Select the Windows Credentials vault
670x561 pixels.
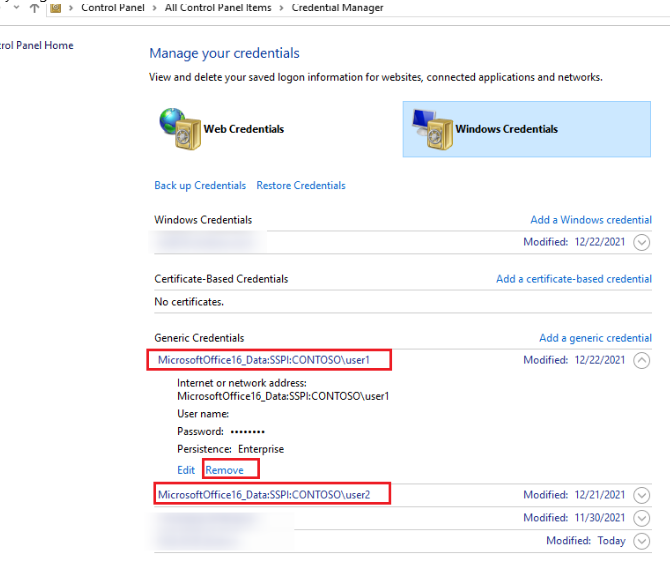click(x=526, y=129)
